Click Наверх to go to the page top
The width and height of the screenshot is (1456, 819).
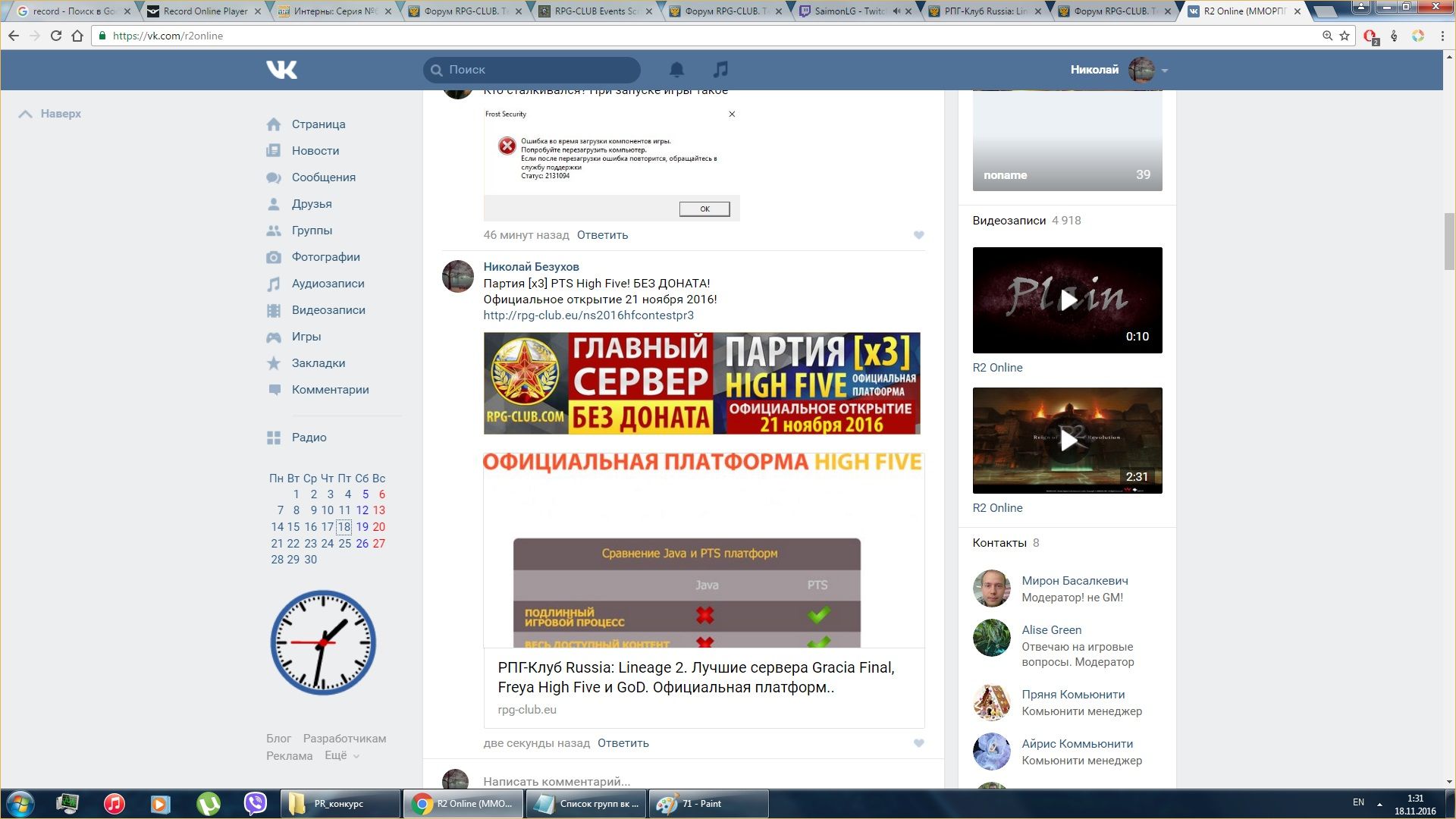pos(50,114)
